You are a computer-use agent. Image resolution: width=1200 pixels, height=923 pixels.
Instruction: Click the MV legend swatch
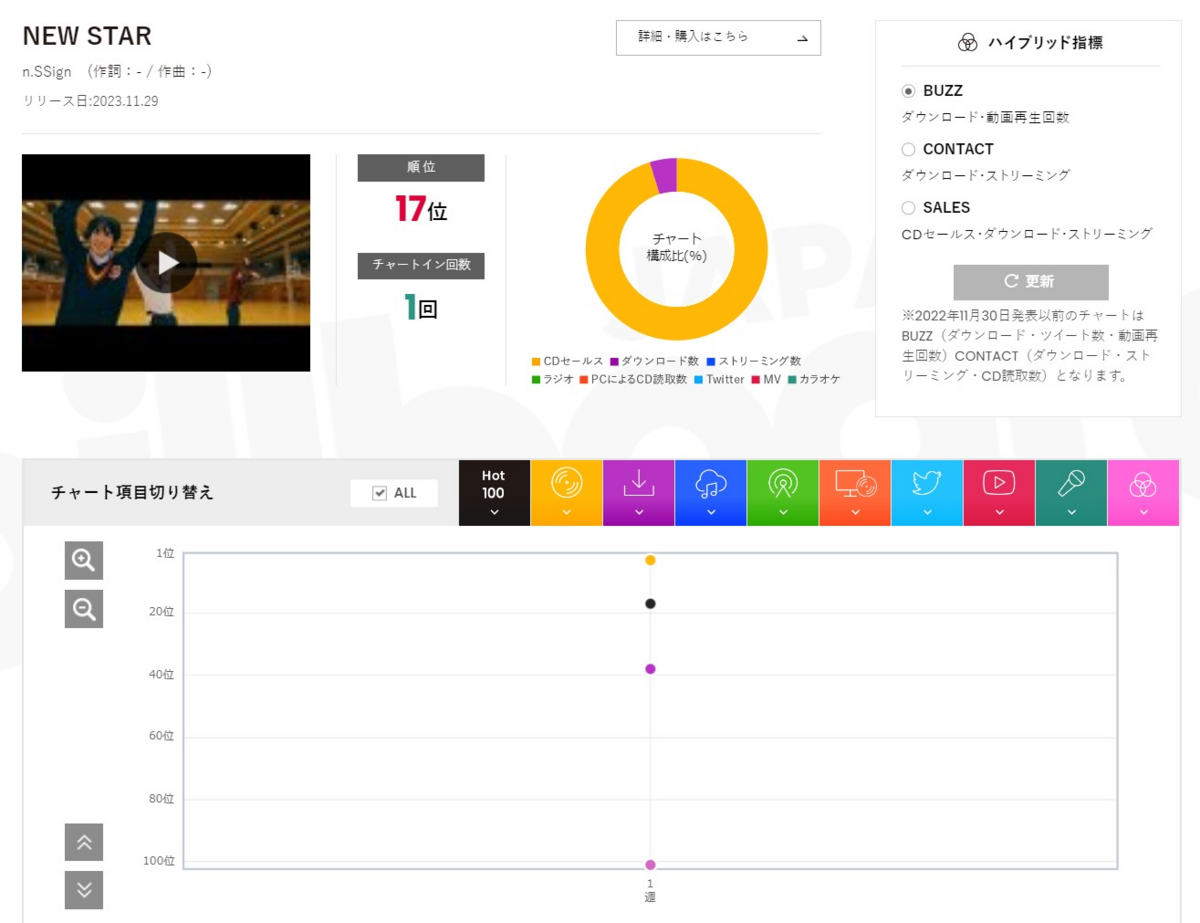click(755, 380)
